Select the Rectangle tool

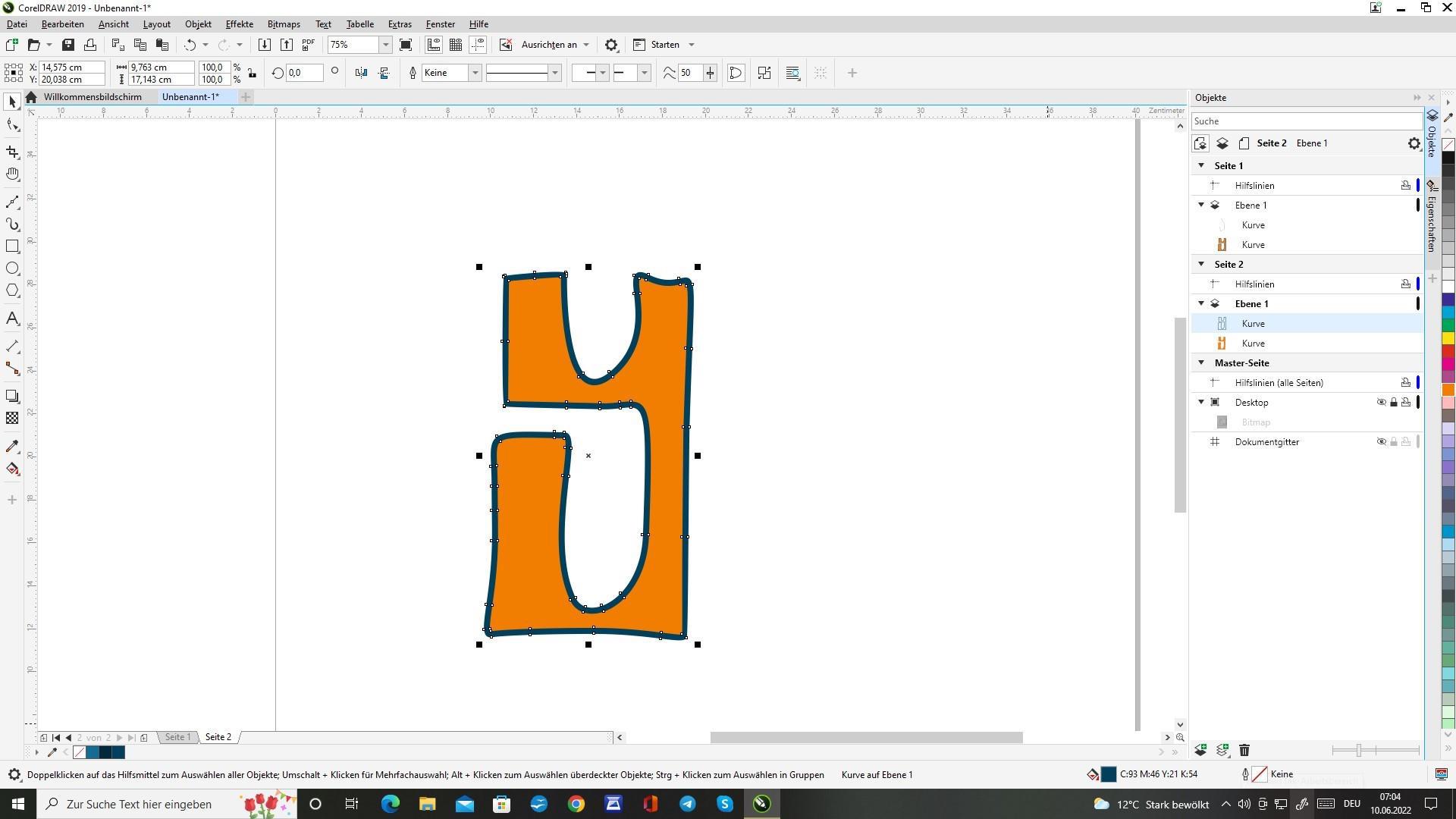[12, 246]
